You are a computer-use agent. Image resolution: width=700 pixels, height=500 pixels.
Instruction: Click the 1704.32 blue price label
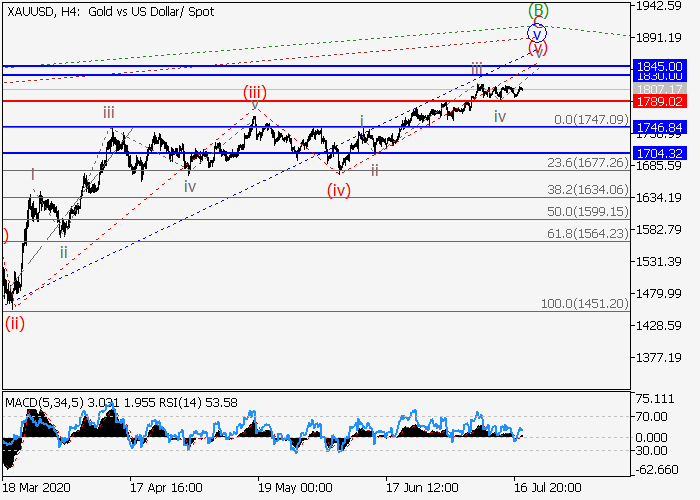659,153
